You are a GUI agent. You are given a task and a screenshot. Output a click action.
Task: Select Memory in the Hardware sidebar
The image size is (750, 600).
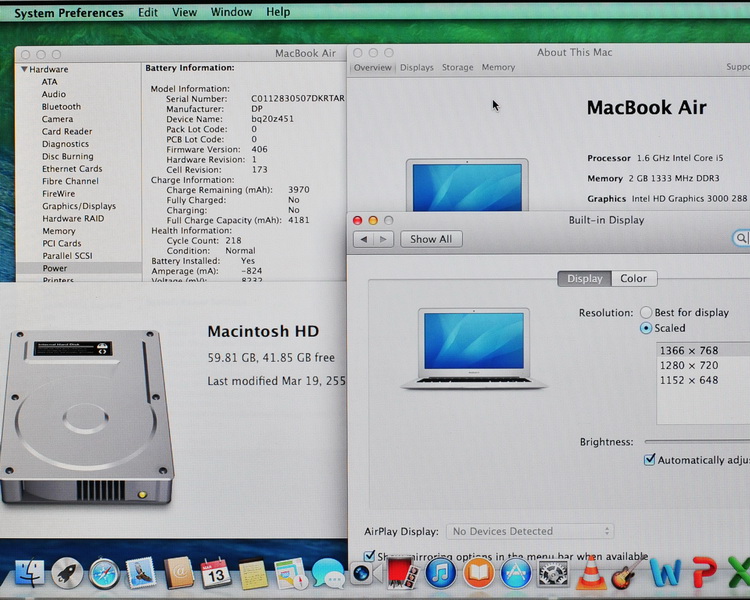[x=59, y=231]
